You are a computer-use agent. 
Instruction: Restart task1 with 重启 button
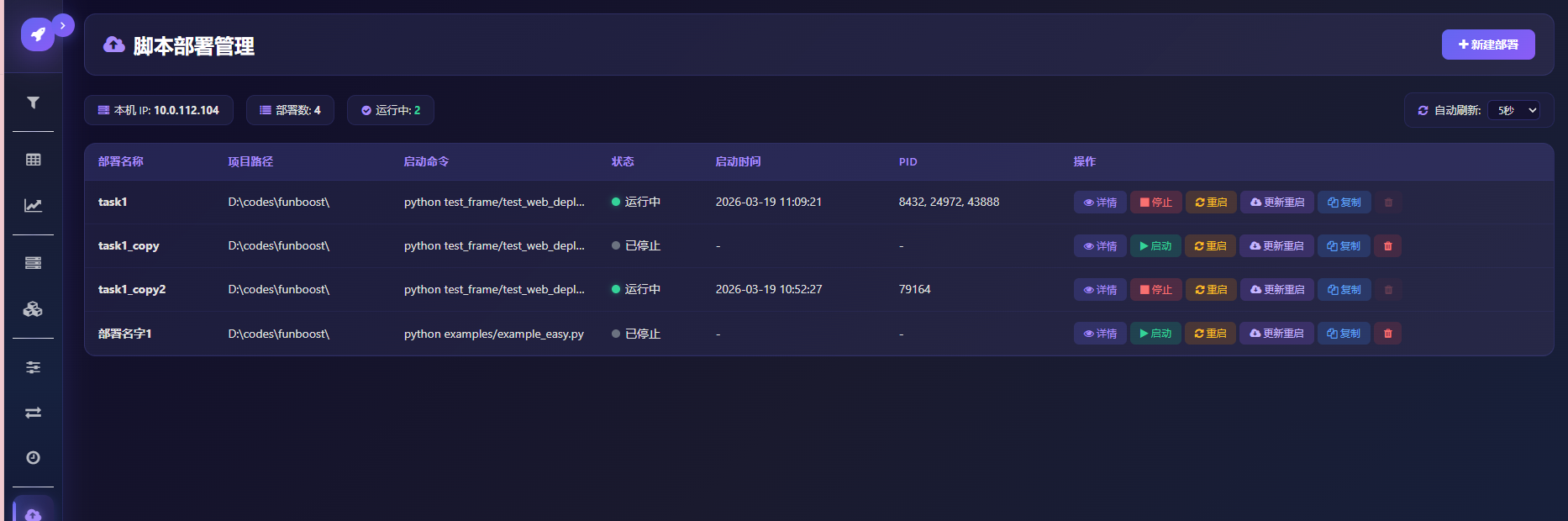1211,203
